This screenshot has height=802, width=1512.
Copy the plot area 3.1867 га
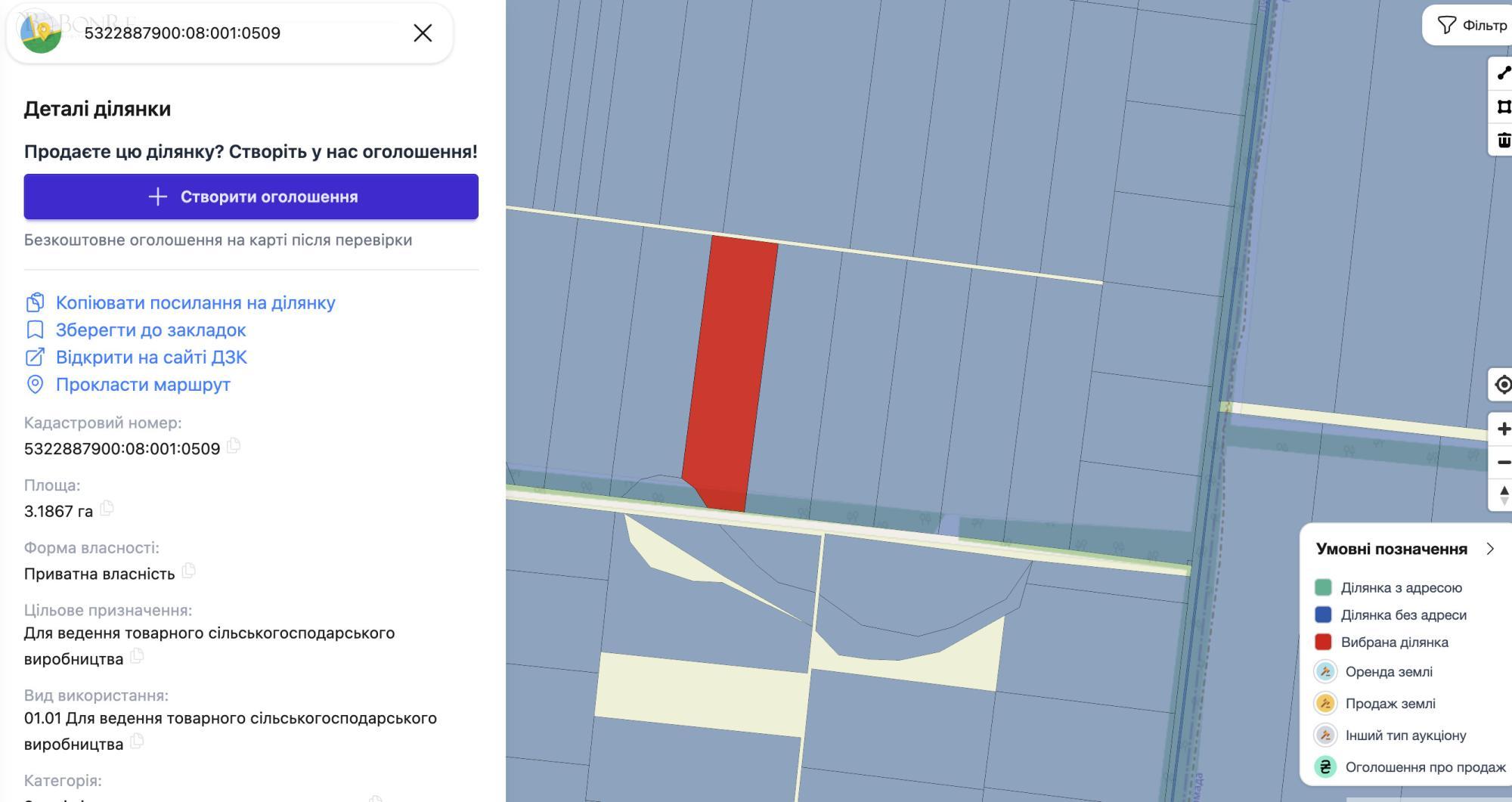(107, 509)
